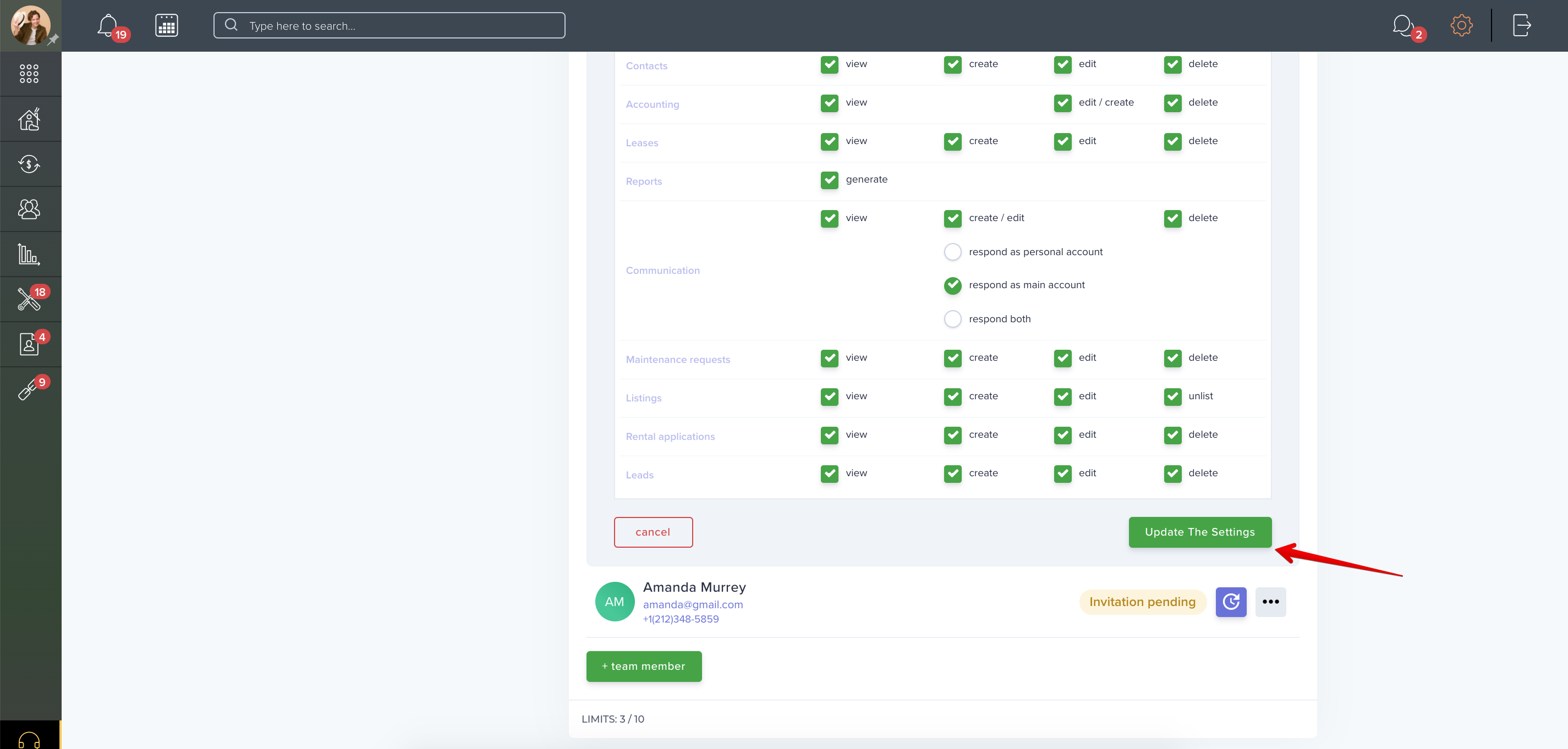The width and height of the screenshot is (1568, 749).
Task: Click the +1(212)348-5859 phone link
Action: click(681, 619)
